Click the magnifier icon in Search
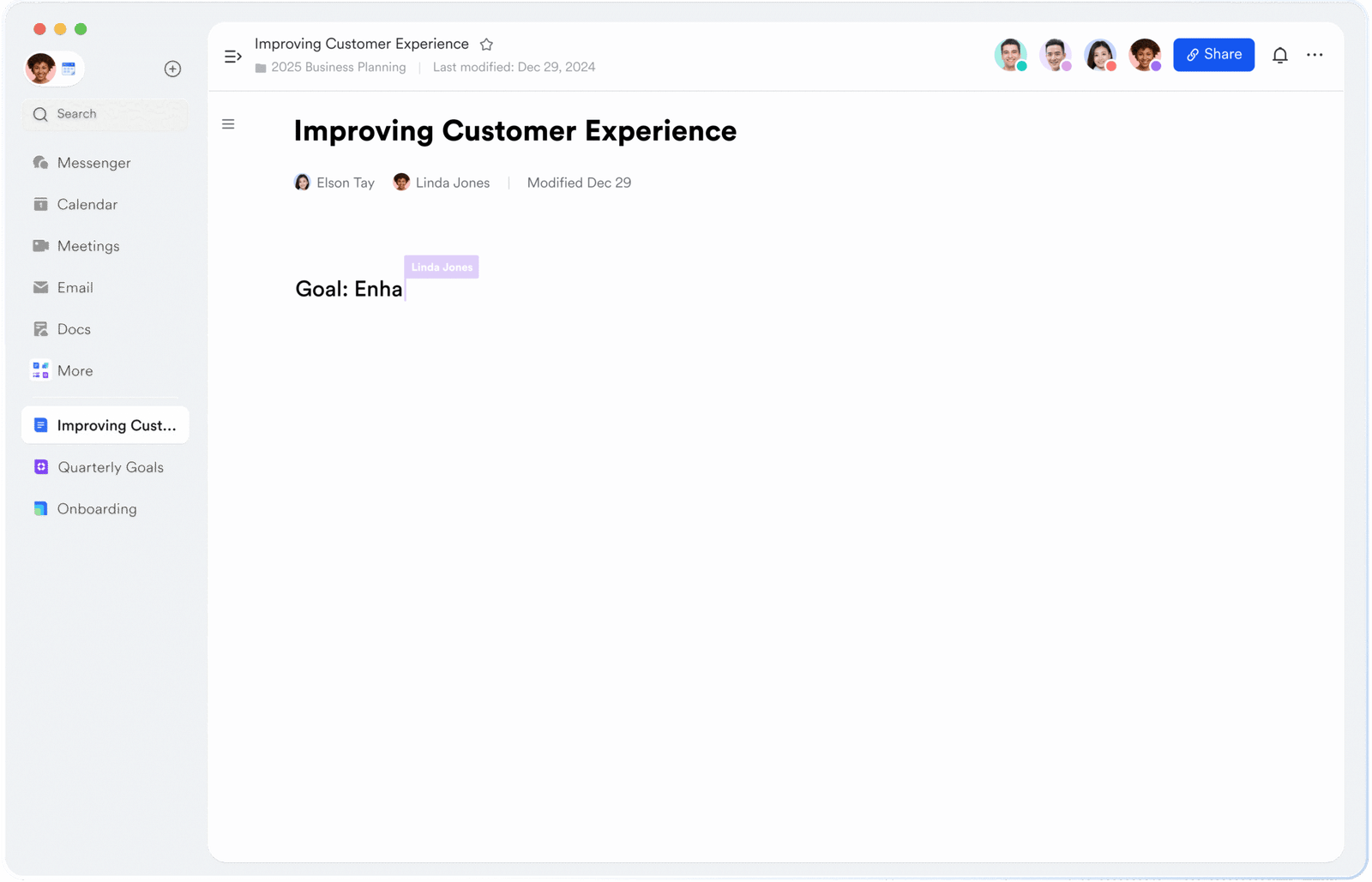 pos(40,114)
